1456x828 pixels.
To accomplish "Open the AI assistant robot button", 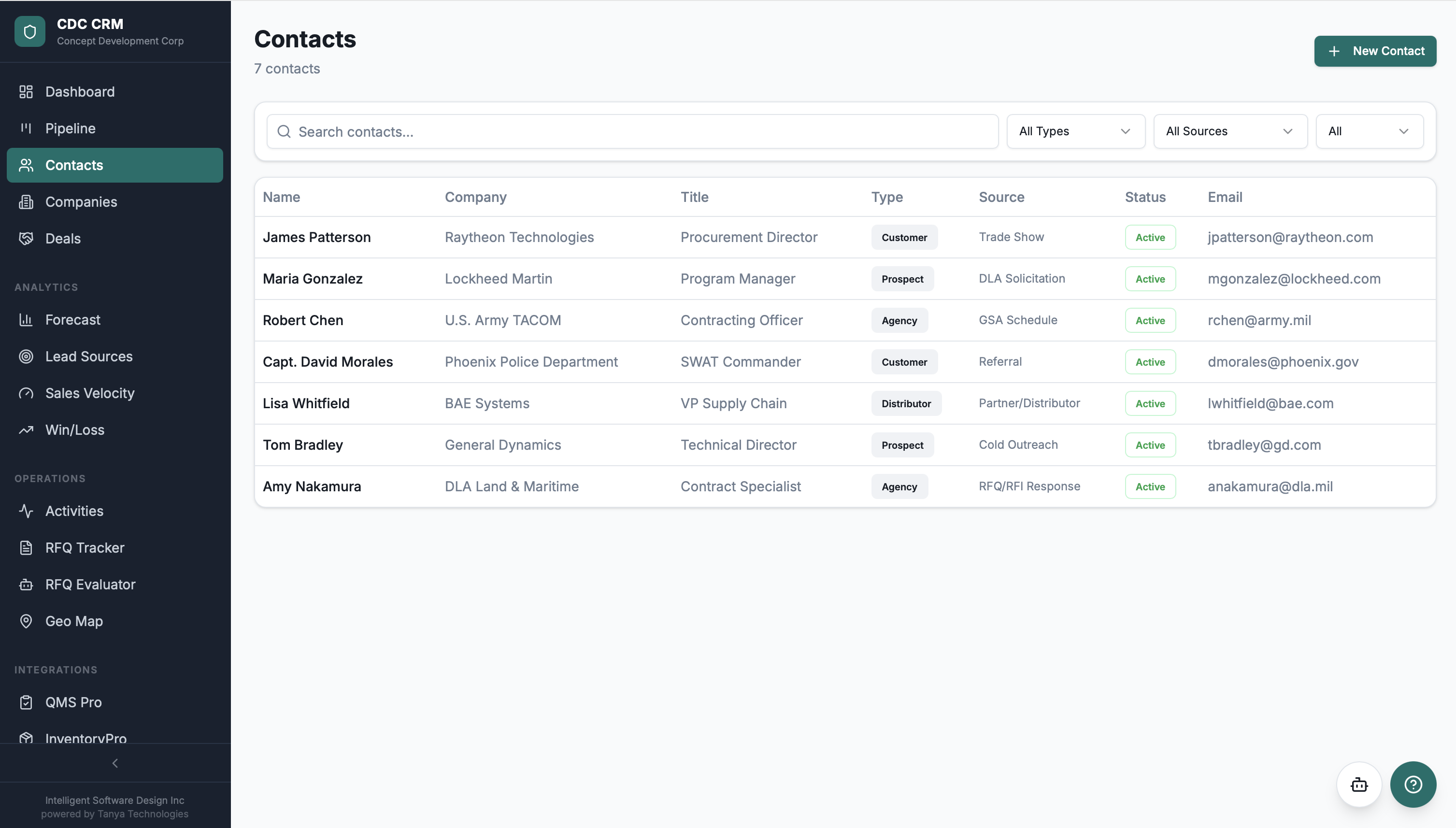I will [x=1359, y=785].
